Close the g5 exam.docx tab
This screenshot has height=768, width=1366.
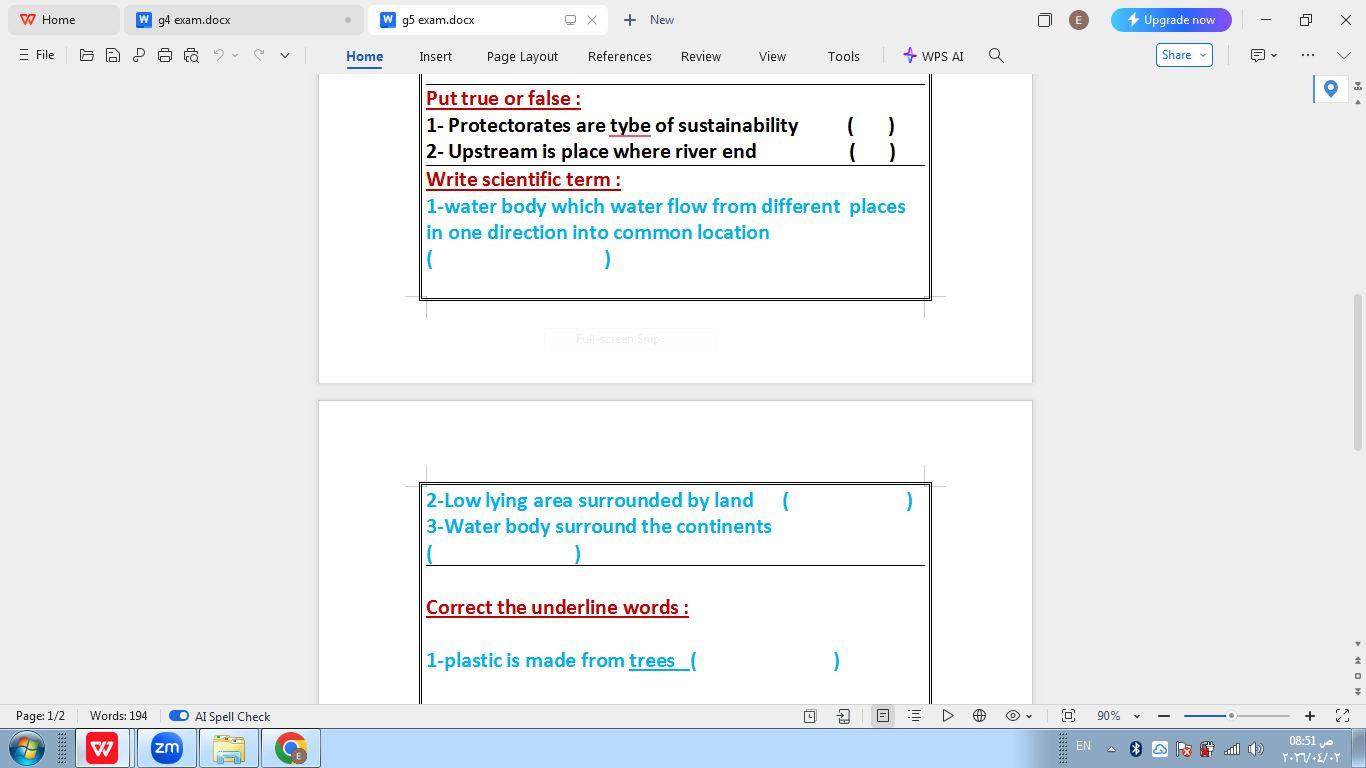[x=592, y=20]
